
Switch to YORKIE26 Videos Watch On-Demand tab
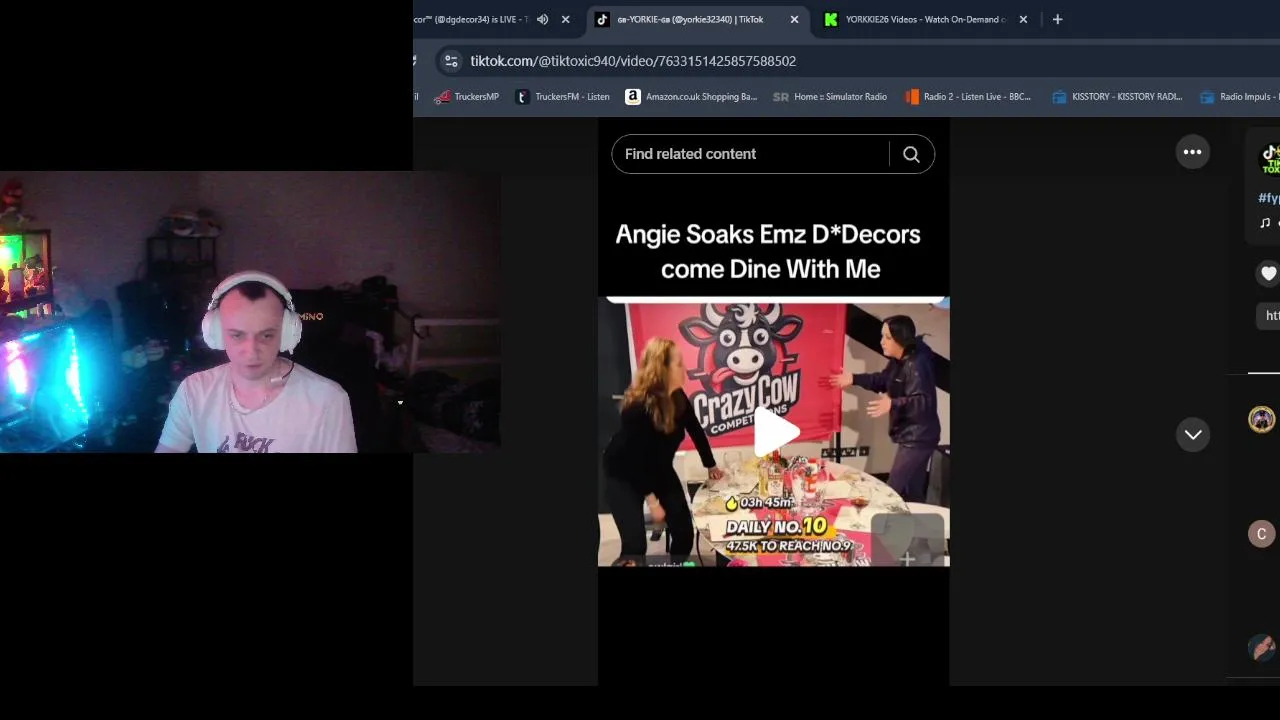tap(925, 19)
